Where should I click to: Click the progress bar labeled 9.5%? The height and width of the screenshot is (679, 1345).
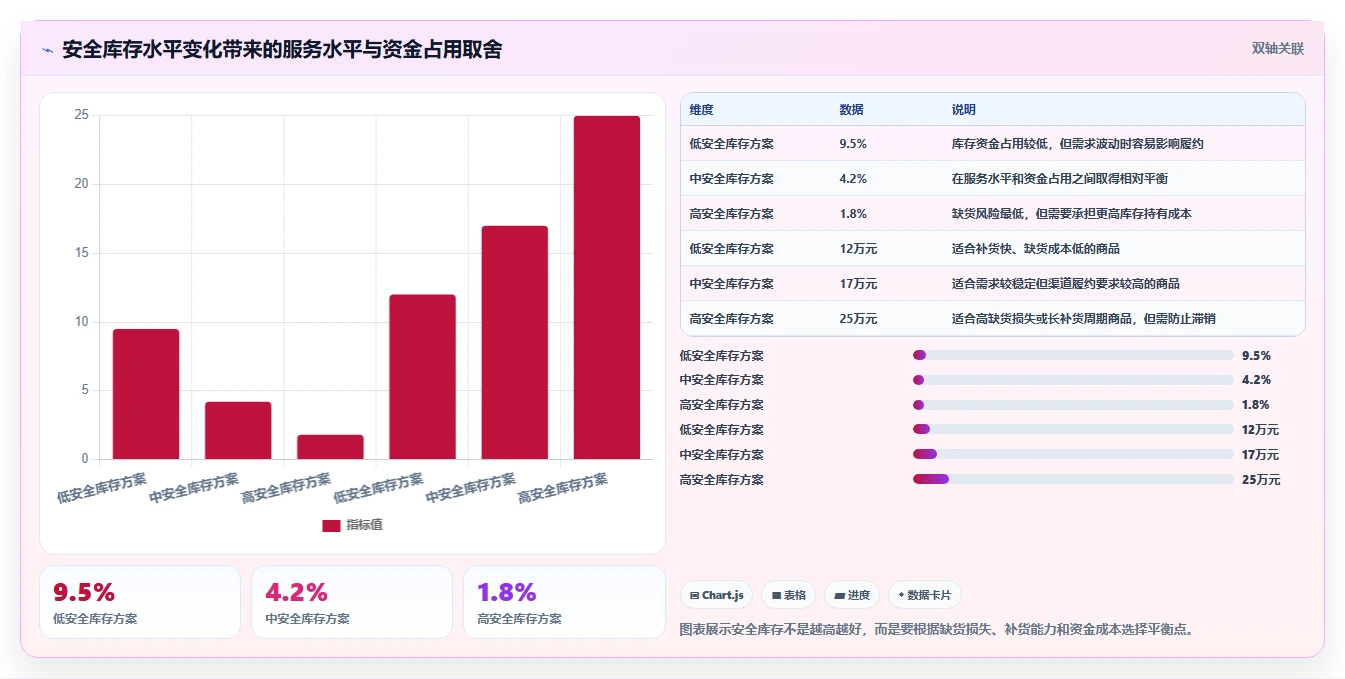point(1073,355)
